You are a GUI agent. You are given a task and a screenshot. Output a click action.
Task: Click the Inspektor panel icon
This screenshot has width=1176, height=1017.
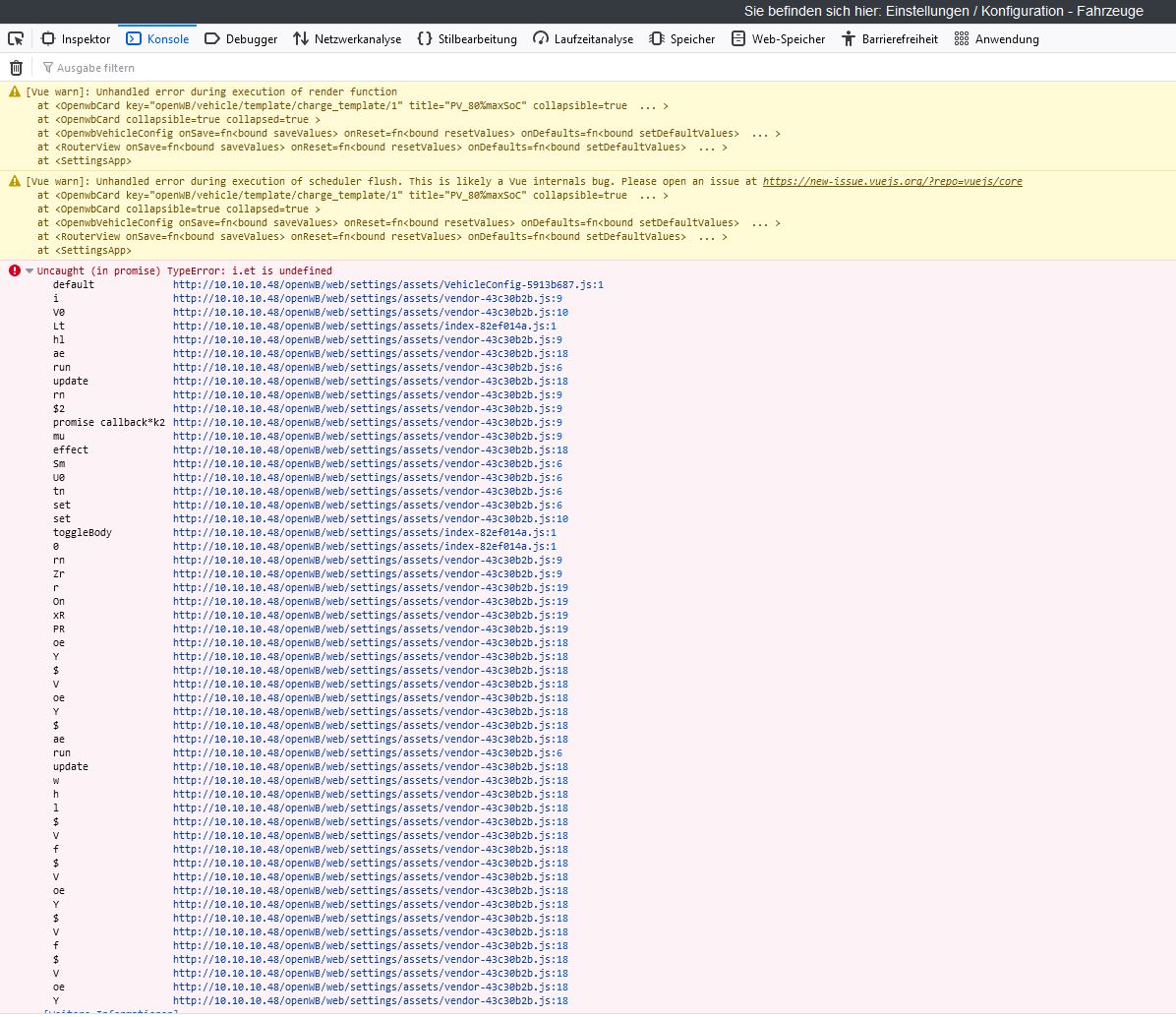tap(48, 39)
